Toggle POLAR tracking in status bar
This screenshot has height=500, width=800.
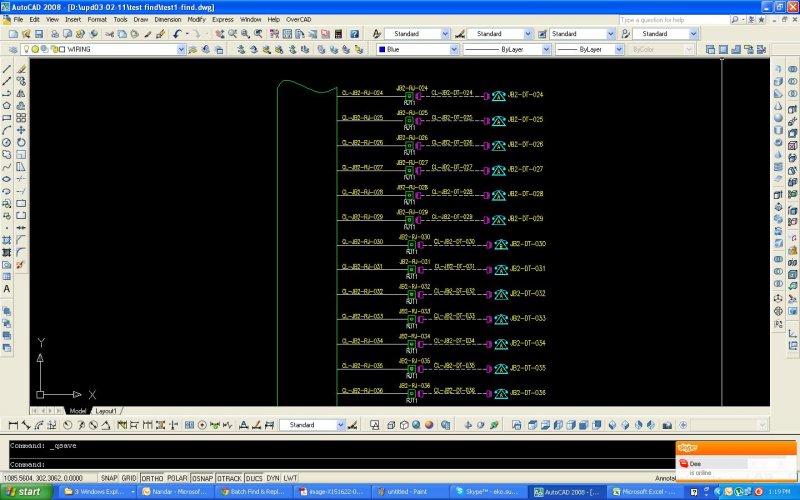coord(177,478)
